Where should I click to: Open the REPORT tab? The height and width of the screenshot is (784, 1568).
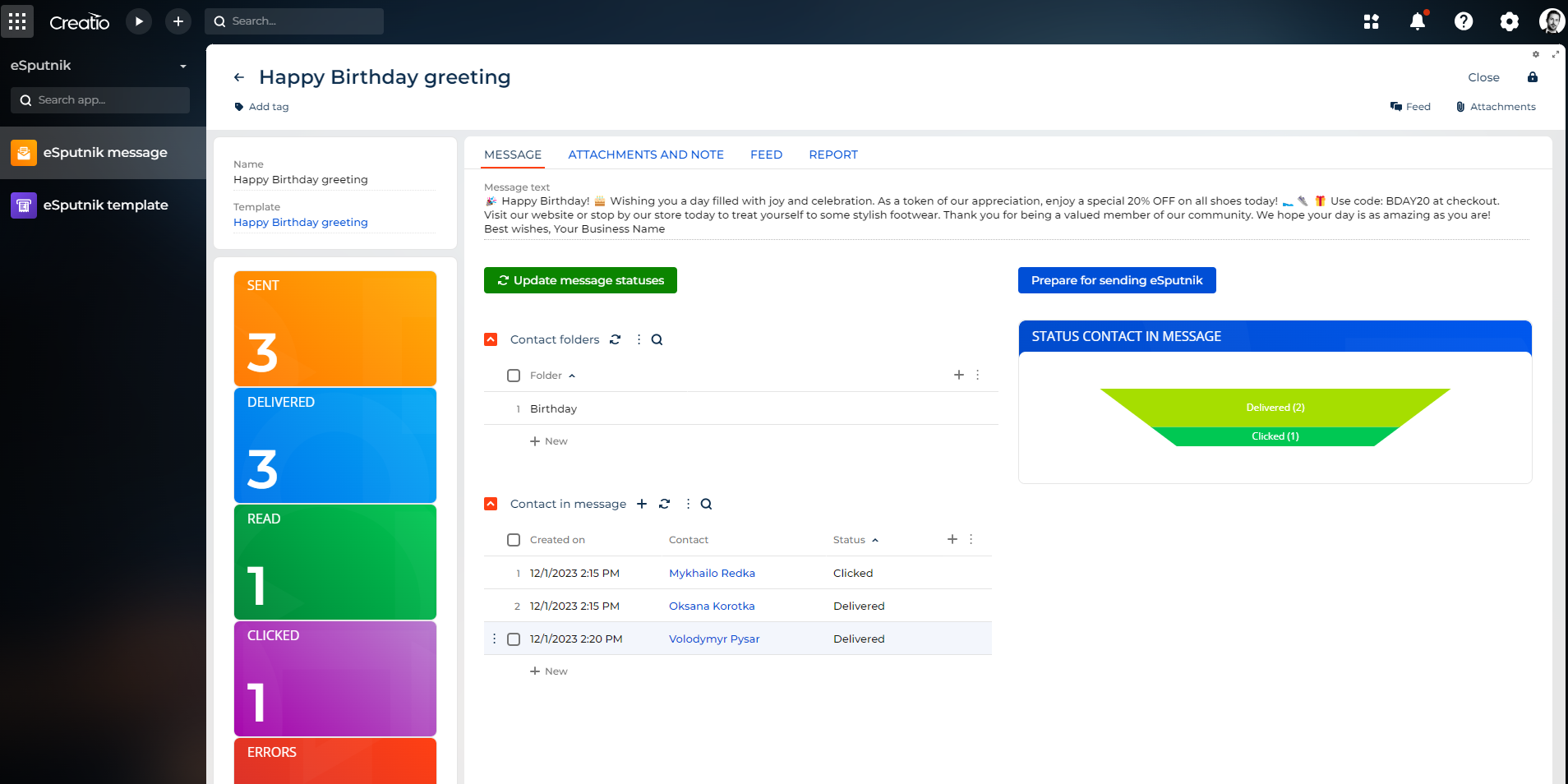833,154
